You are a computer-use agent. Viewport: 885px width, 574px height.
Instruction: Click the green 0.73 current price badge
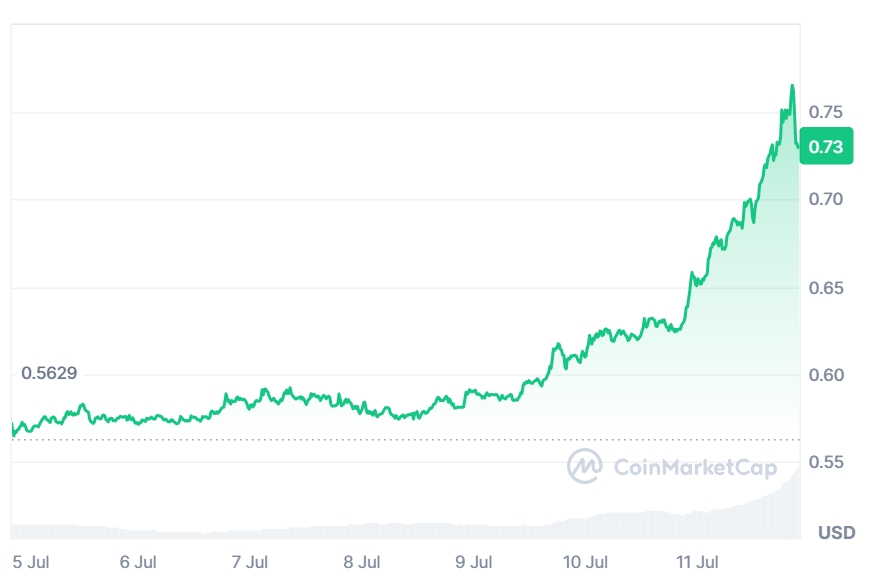(826, 147)
